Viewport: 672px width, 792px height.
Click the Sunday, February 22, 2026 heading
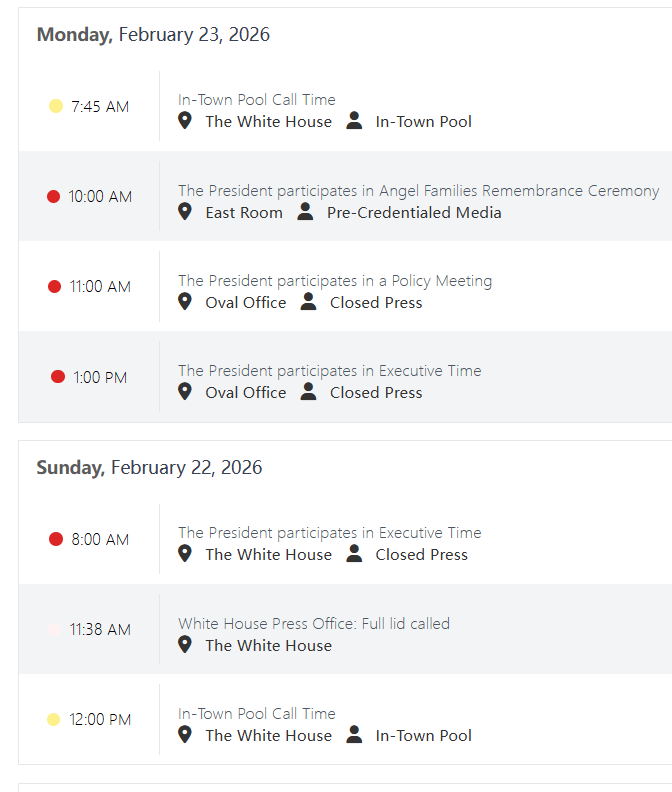click(149, 468)
